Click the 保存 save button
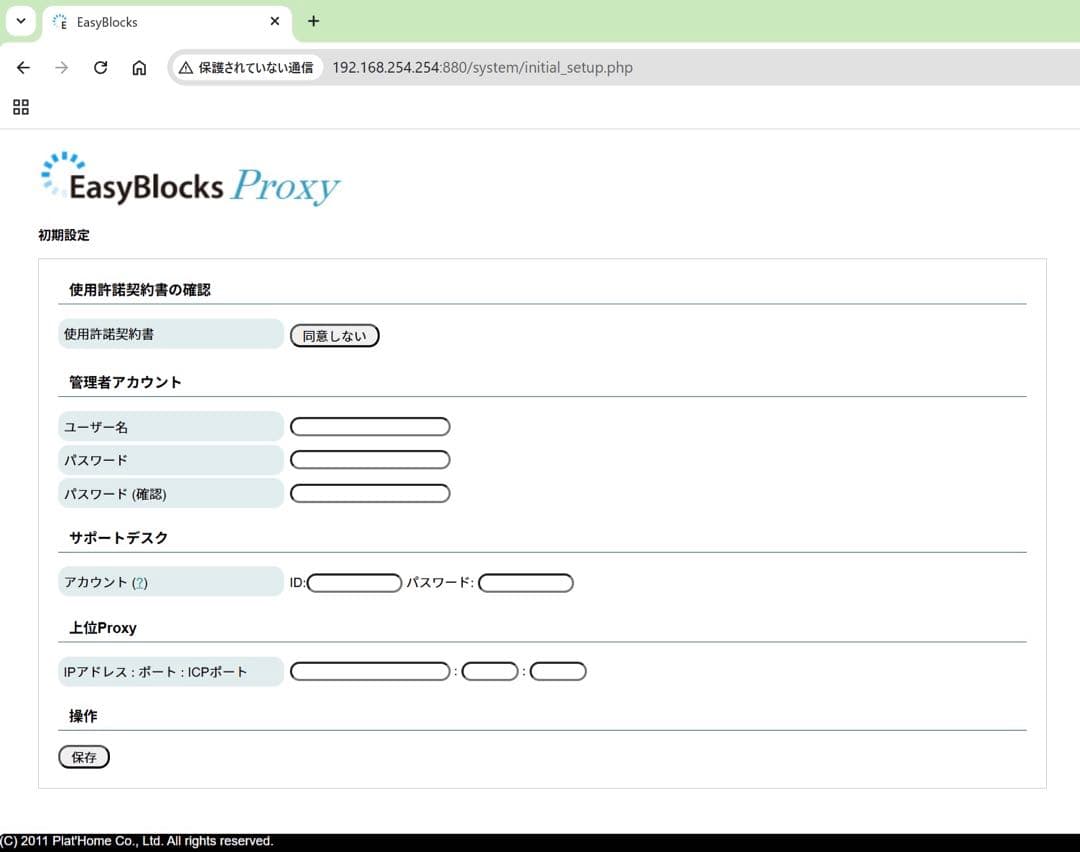The width and height of the screenshot is (1080, 852). pyautogui.click(x=83, y=756)
